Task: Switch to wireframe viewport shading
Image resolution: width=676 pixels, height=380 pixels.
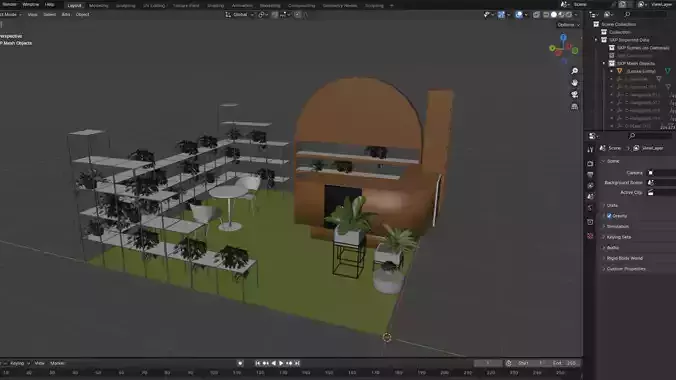Action: [x=546, y=15]
